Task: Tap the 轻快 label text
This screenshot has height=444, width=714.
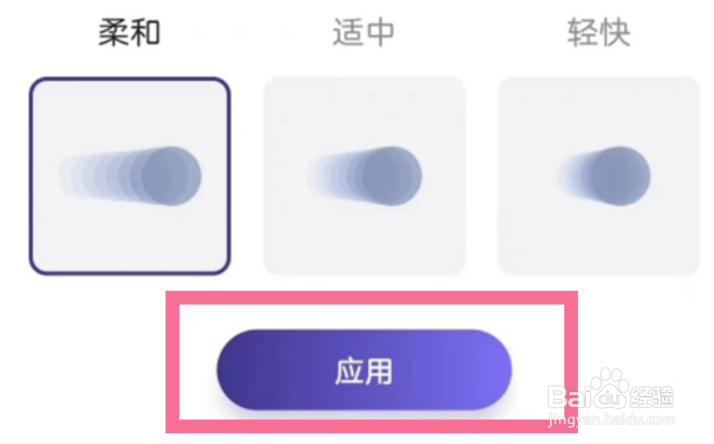Action: pyautogui.click(x=599, y=32)
